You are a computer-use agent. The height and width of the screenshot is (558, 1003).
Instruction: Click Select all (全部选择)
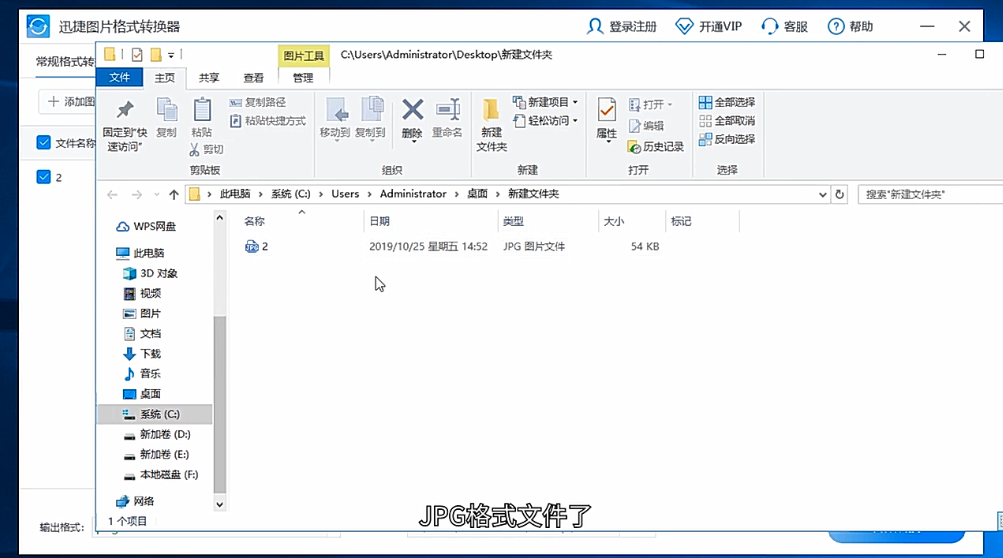[x=727, y=102]
